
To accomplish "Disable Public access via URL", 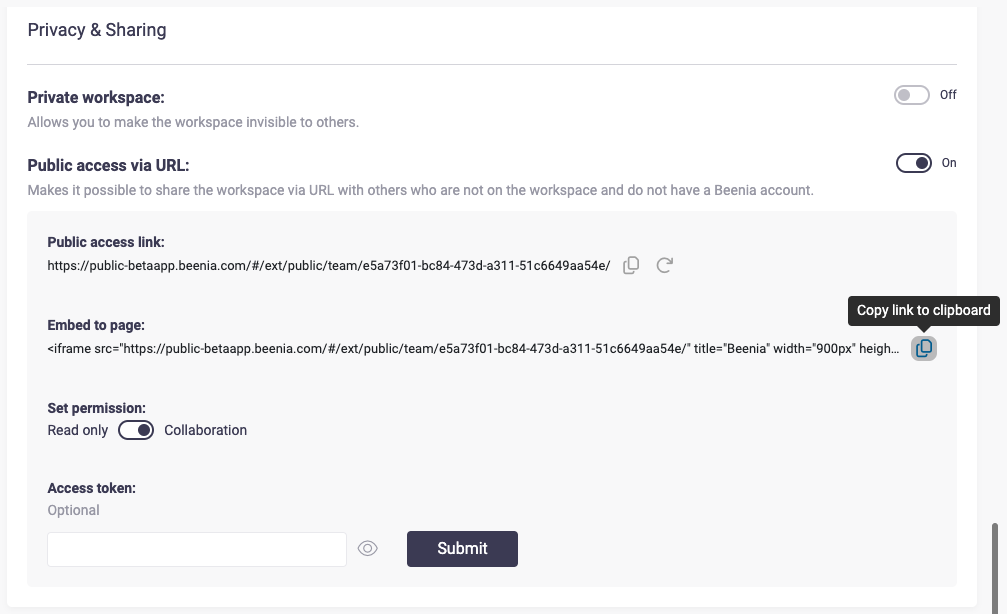I will [914, 163].
